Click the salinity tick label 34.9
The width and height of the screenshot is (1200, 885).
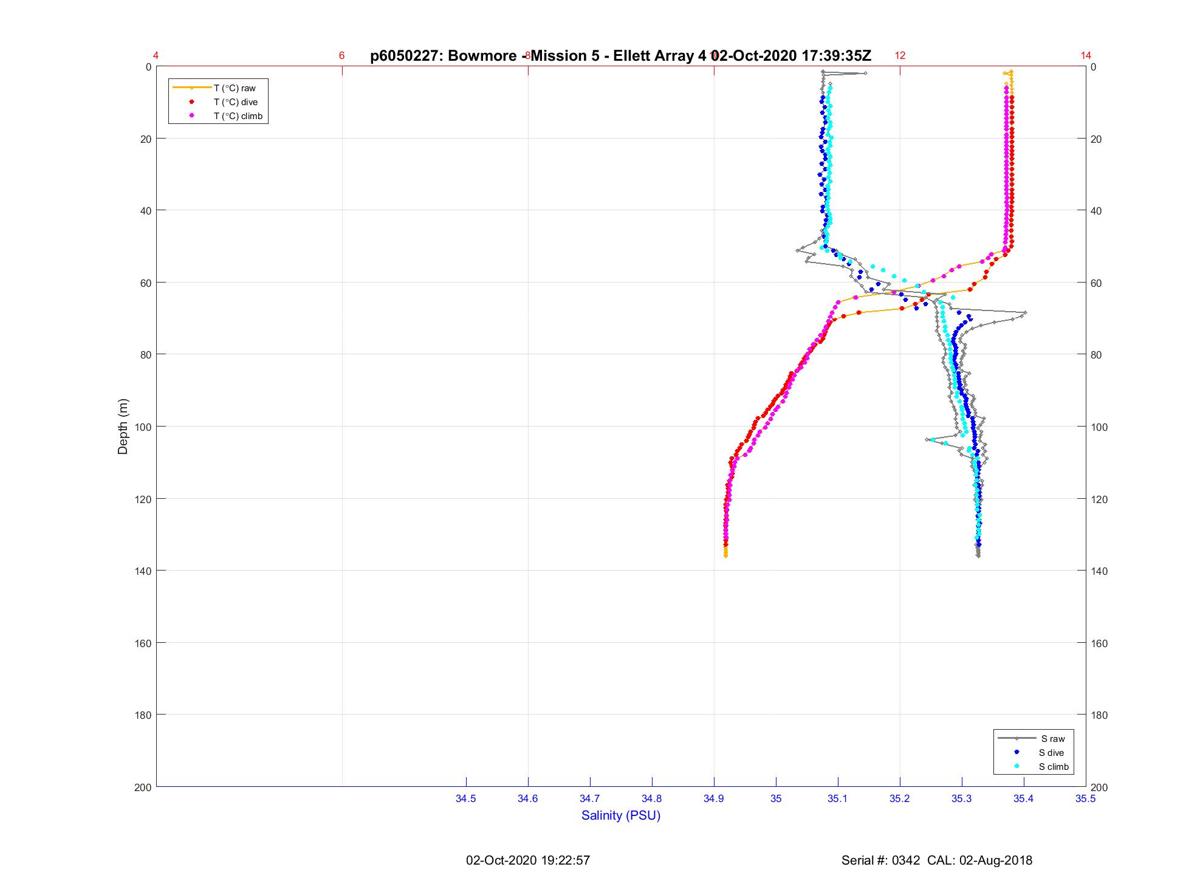[x=714, y=799]
